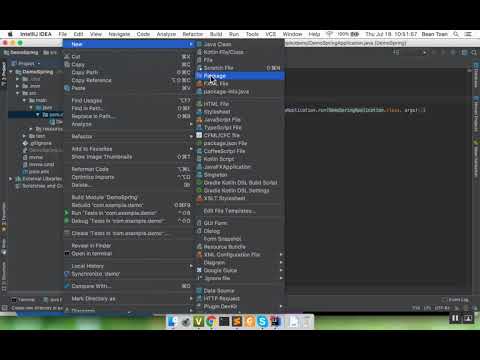The image size is (480, 360).
Task: Click Copy Path in context menu
Action: (x=85, y=72)
